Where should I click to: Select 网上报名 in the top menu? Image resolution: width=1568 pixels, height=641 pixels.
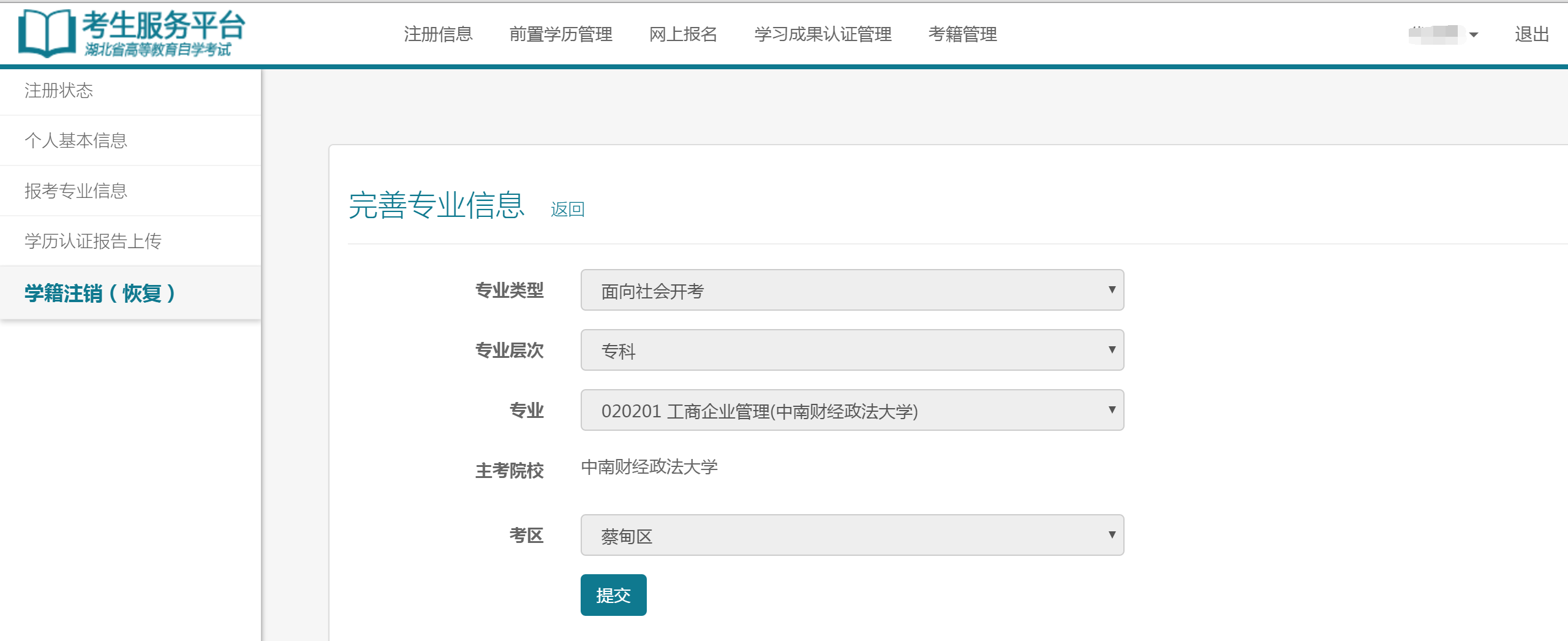[683, 34]
